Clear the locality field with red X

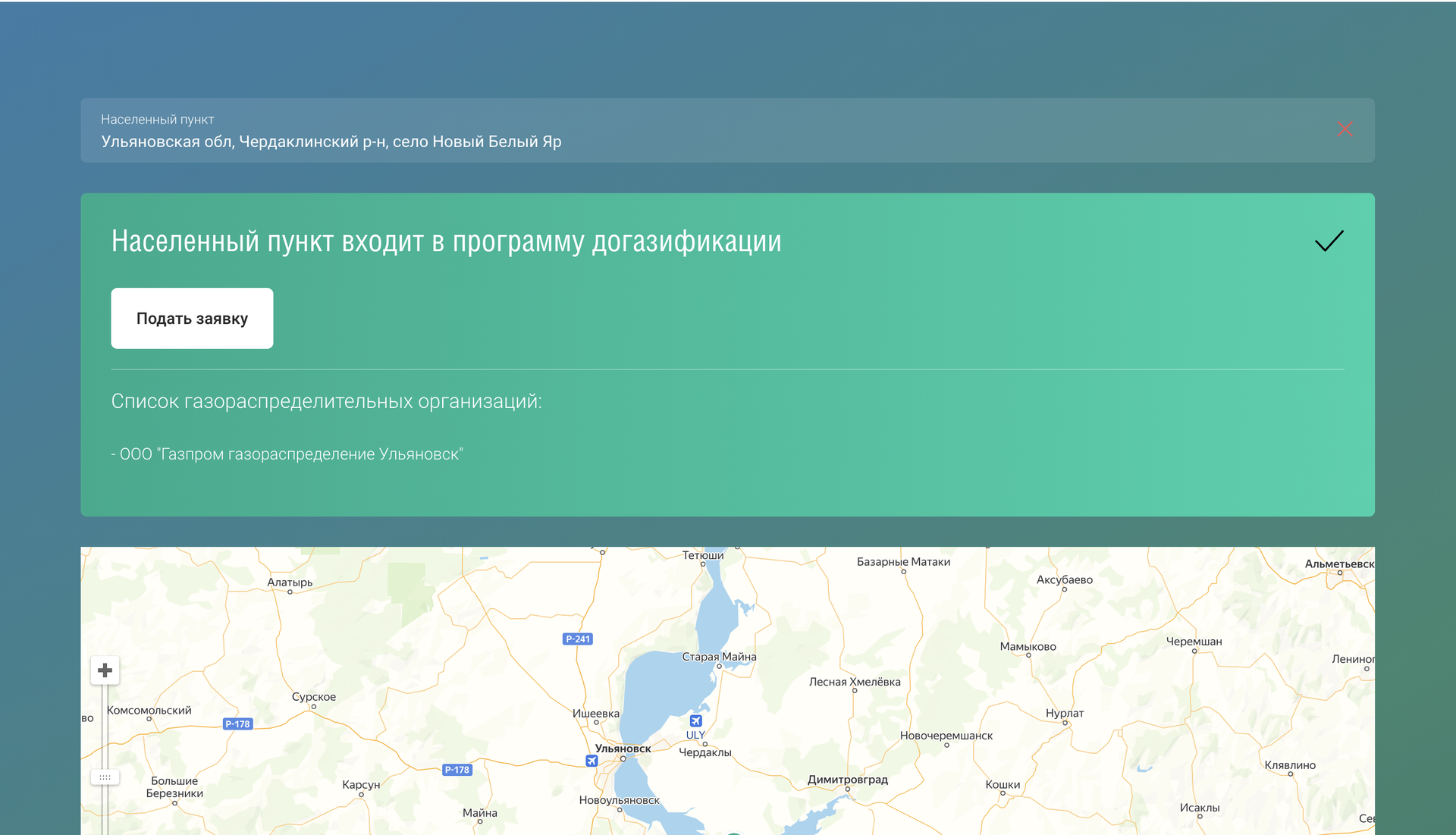coord(1345,129)
